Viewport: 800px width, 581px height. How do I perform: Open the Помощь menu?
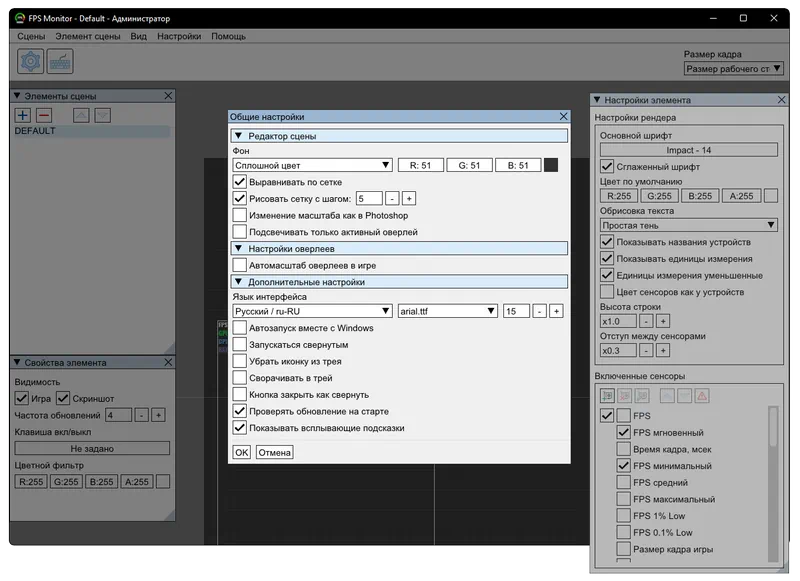(x=228, y=36)
